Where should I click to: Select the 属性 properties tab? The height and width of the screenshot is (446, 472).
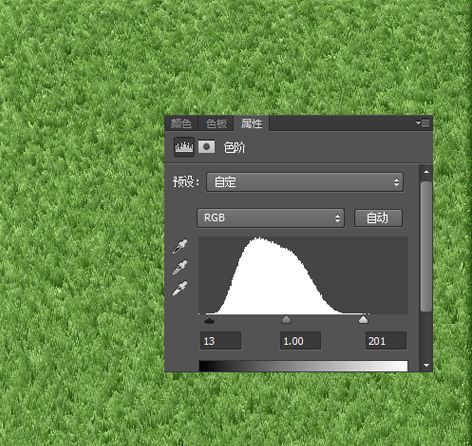[x=251, y=124]
